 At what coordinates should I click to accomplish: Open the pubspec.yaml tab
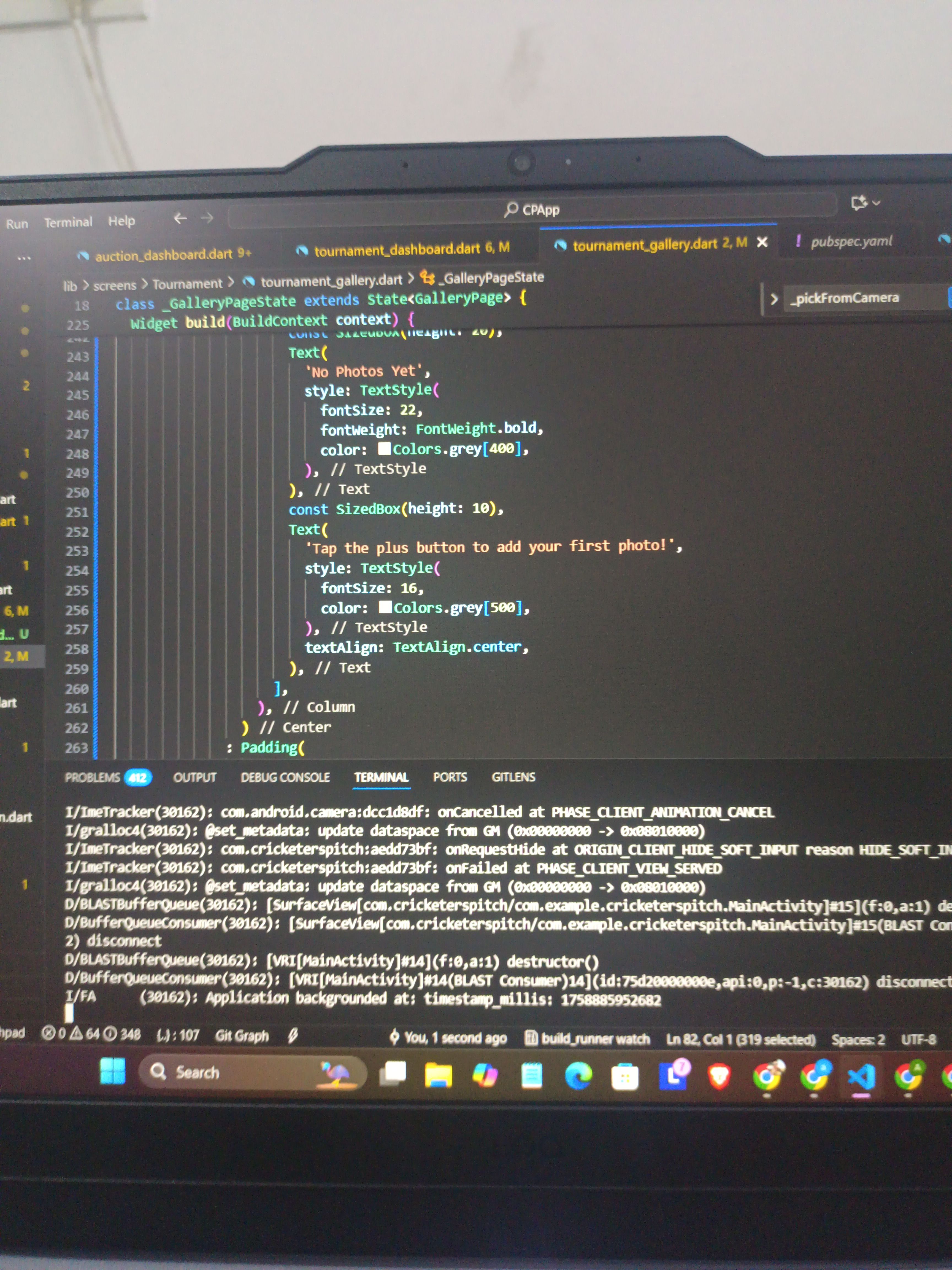pos(844,241)
